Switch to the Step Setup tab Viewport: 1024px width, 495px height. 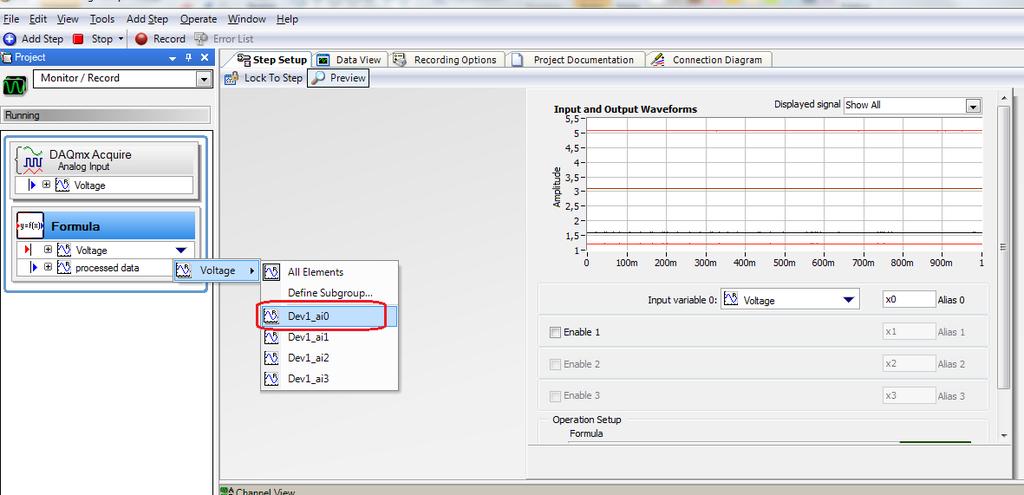tap(272, 59)
